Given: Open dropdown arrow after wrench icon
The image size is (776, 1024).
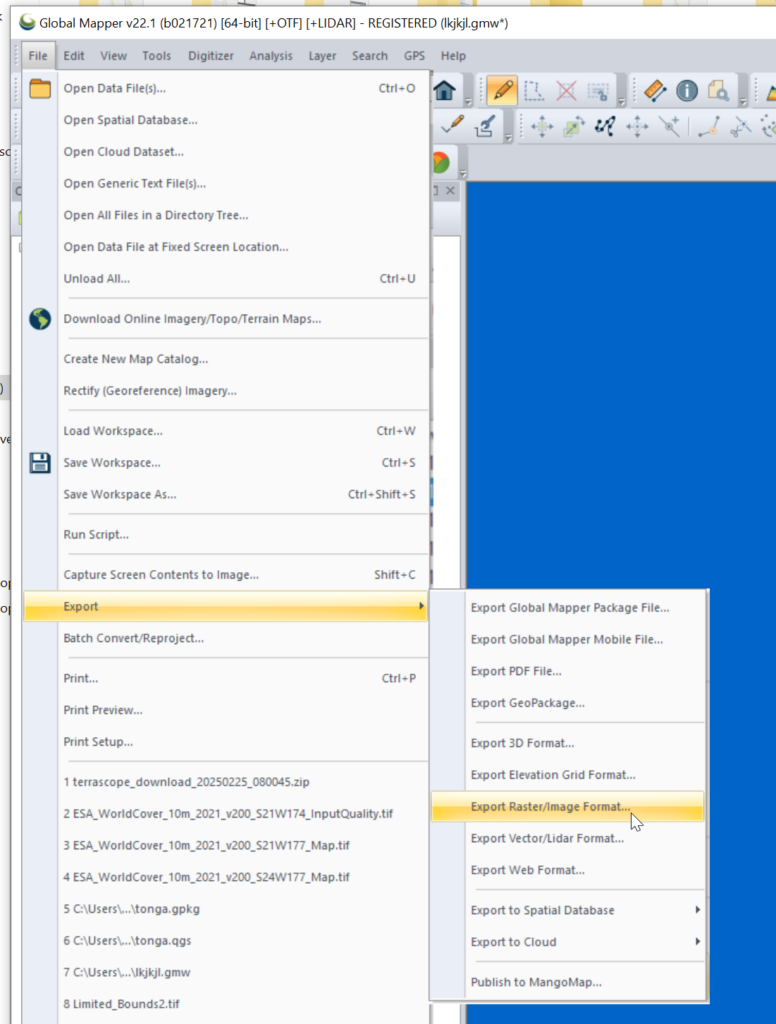Looking at the screenshot, I should (x=508, y=137).
